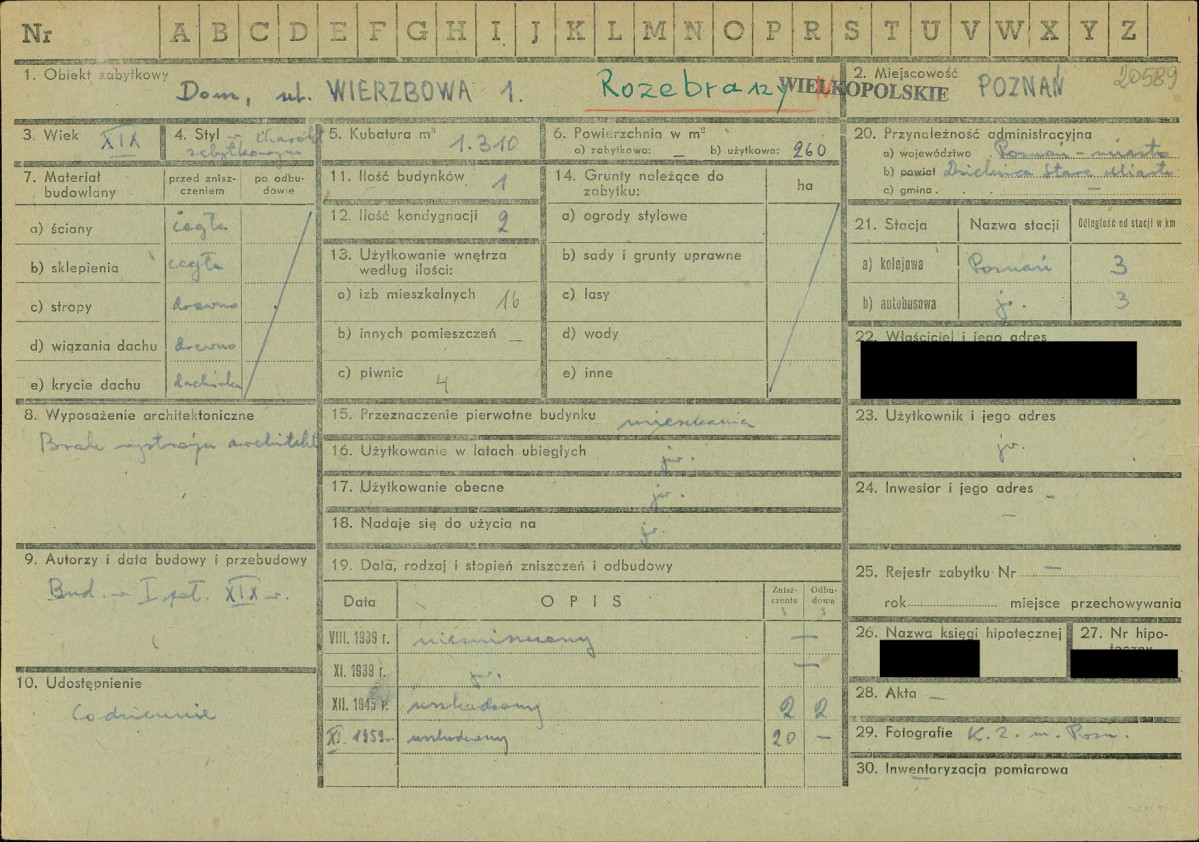Click the stamped word 'WIELKOPOLSKIE'
This screenshot has height=842, width=1199.
864,89
